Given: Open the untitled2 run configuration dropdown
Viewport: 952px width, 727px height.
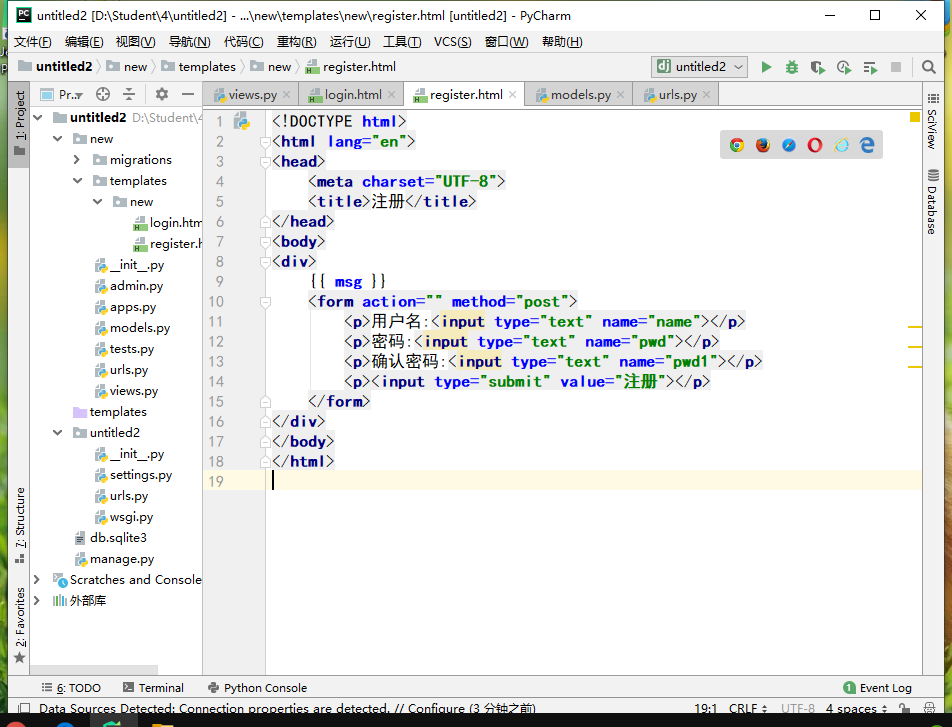Looking at the screenshot, I should coord(700,67).
